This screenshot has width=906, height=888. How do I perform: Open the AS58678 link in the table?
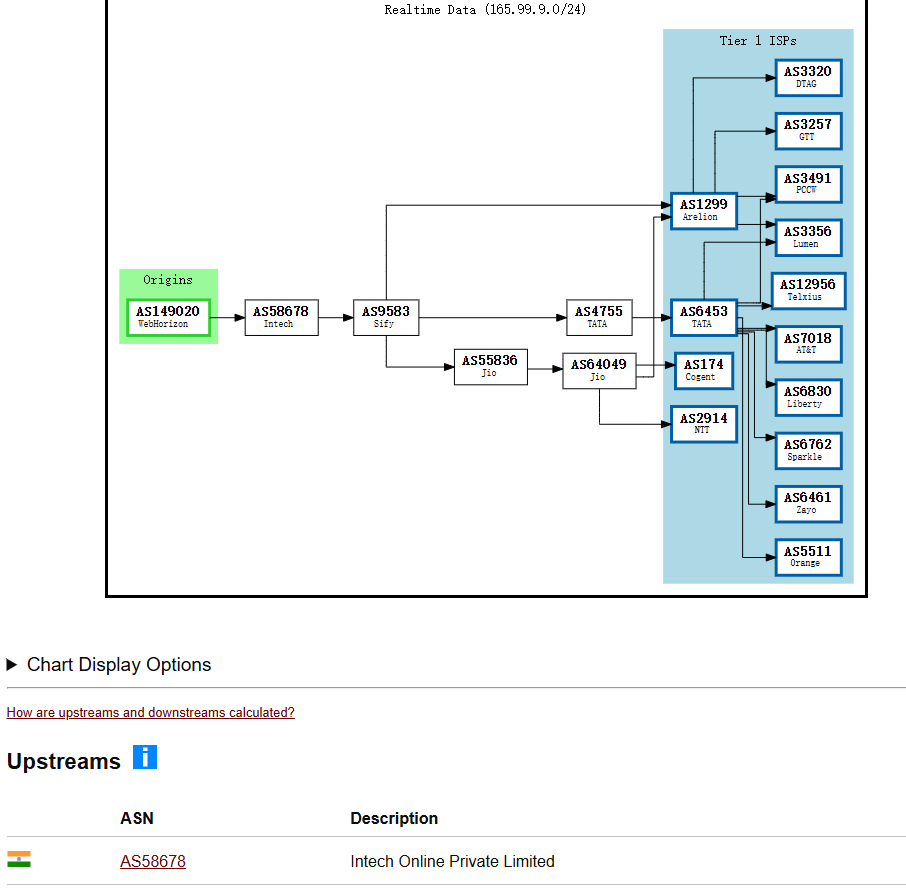click(x=153, y=861)
